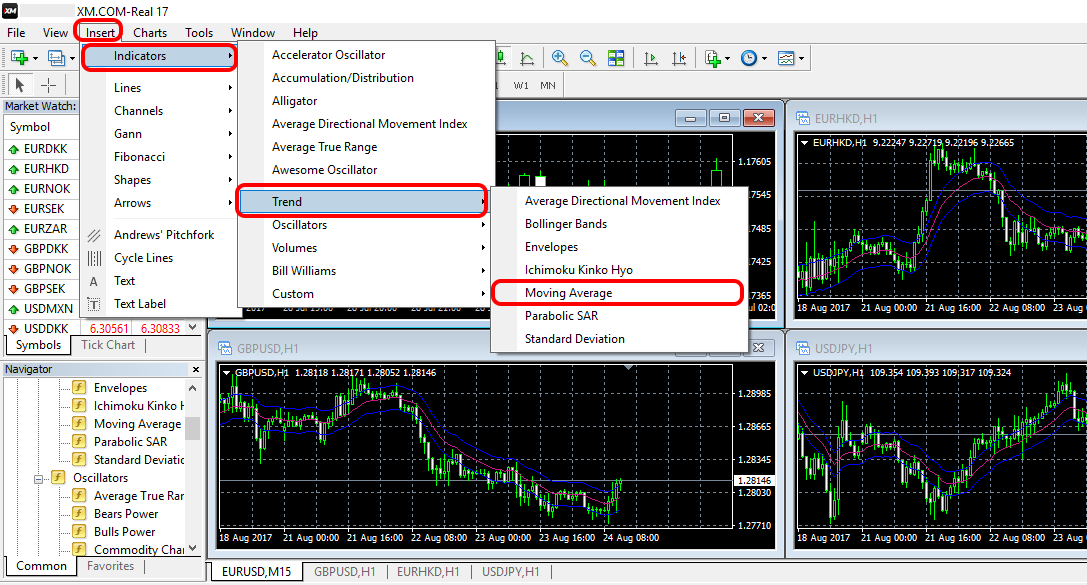Screen dimensions: 1087x585
Task: Switch to the GBPUSD,H1 chart tab
Action: [345, 571]
